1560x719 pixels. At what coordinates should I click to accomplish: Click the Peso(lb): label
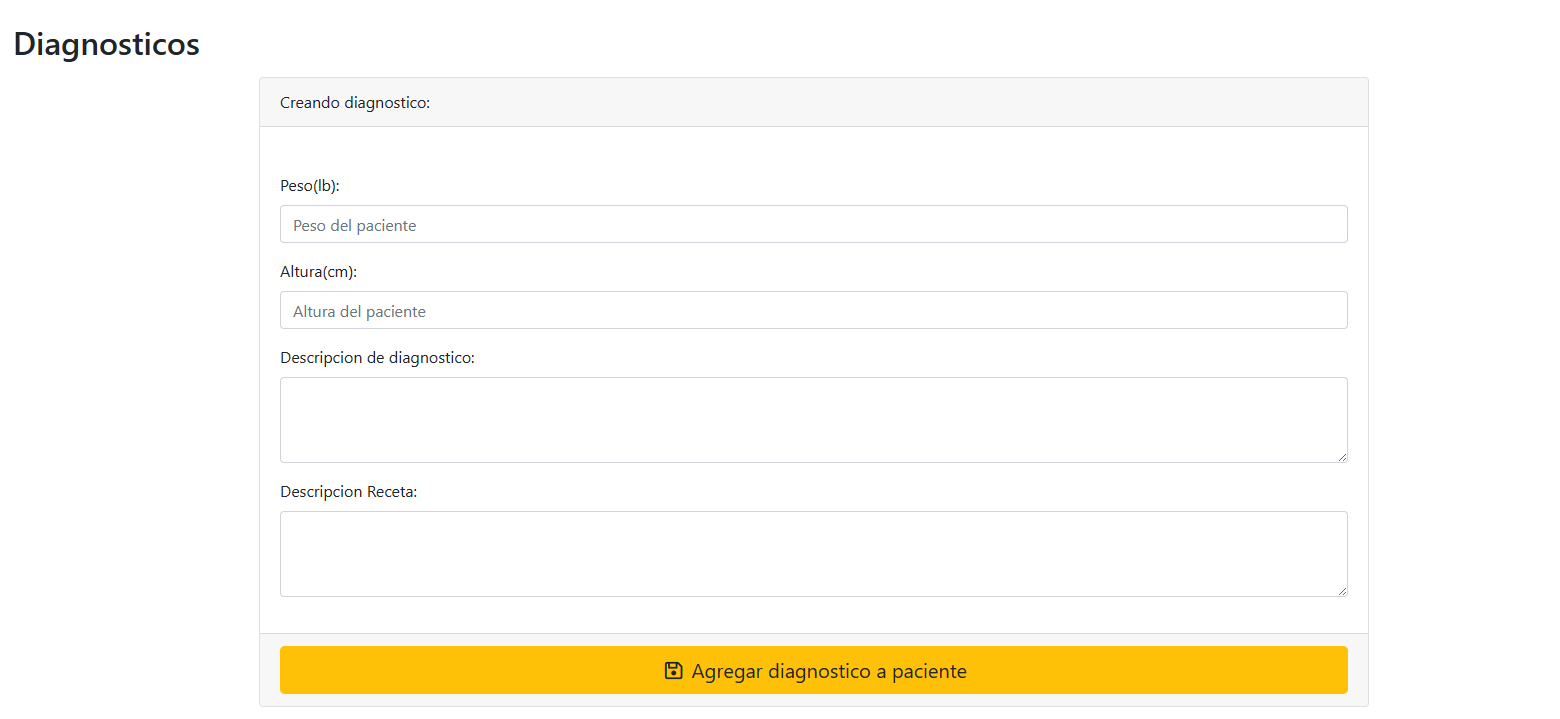coord(310,186)
